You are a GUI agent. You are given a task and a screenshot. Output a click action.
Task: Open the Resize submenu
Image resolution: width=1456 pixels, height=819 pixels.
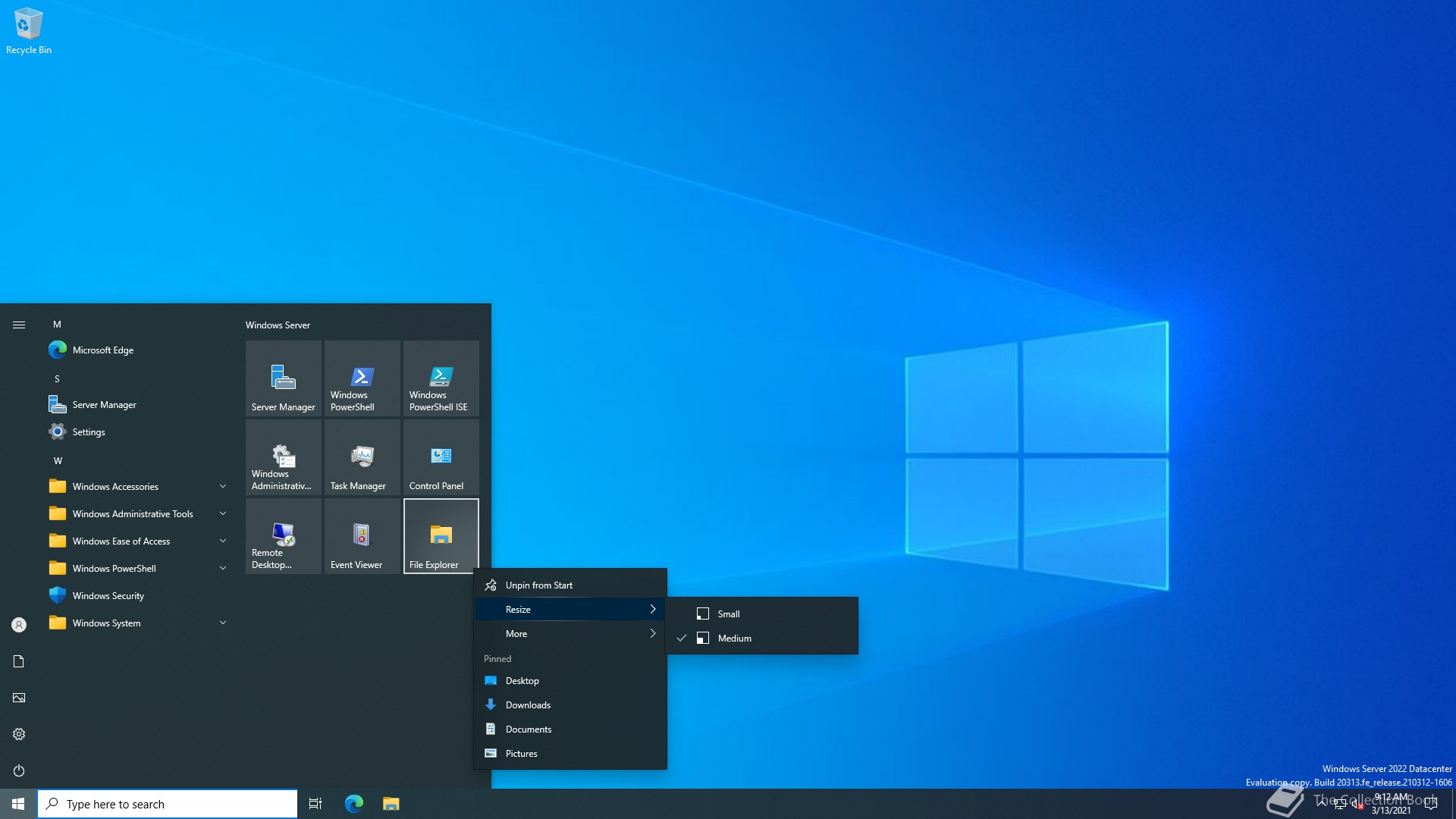(570, 609)
